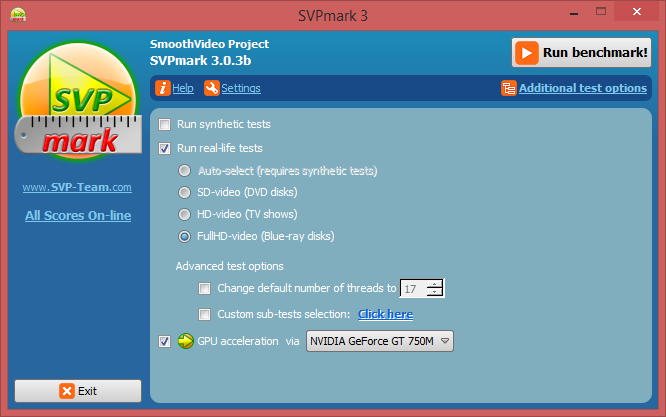
Task: Click the orange play icon on Run benchmark
Action: pos(527,53)
